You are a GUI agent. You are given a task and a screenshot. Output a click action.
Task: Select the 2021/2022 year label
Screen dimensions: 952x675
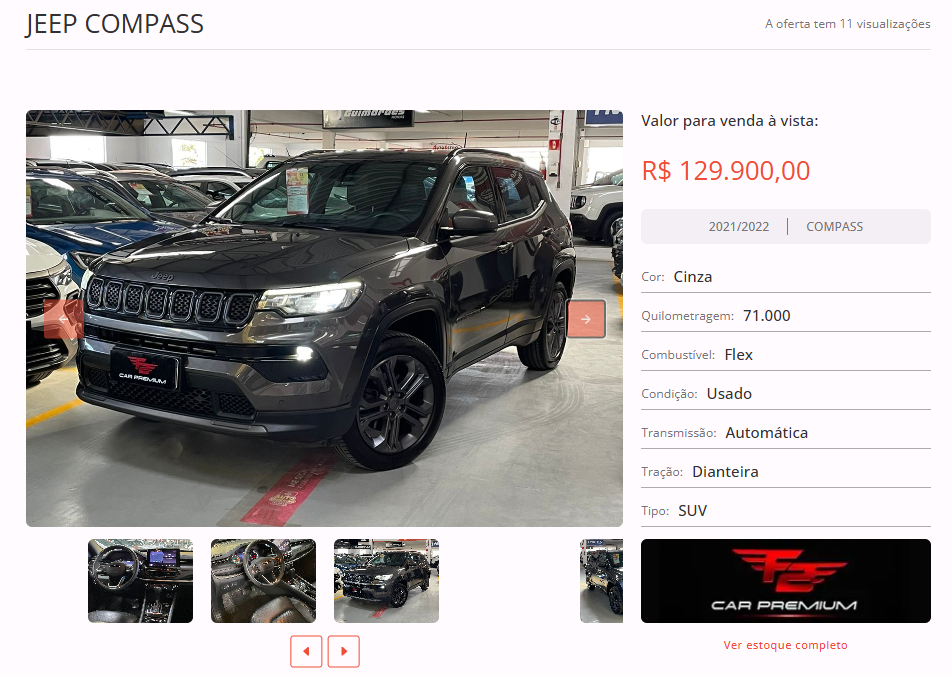[738, 227]
